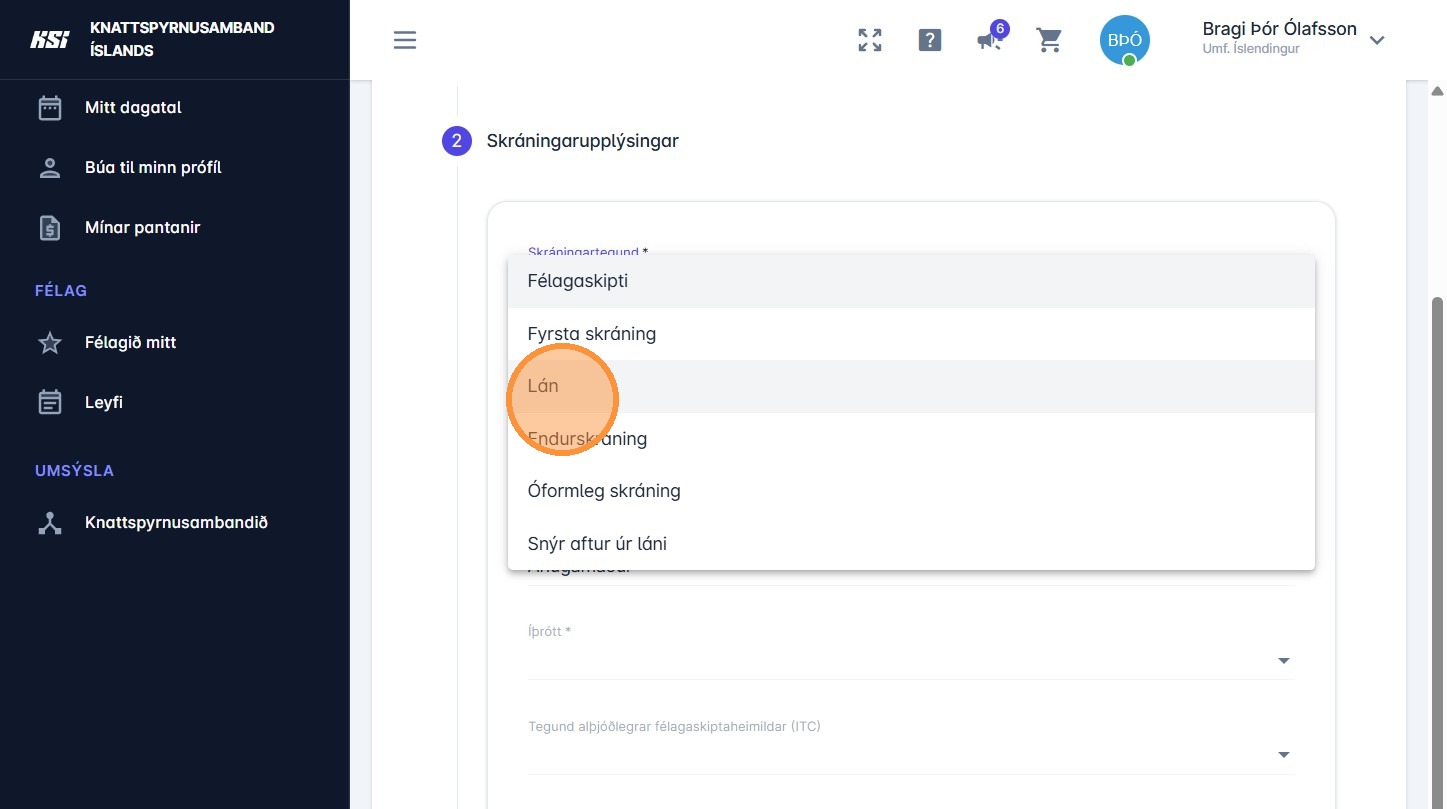Select the Lán option
This screenshot has height=809, width=1447.
pyautogui.click(x=911, y=386)
